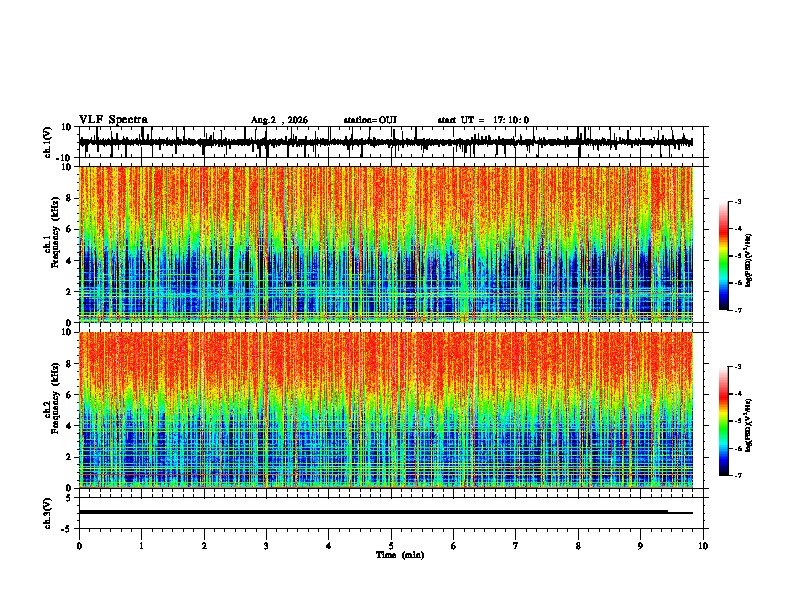Click the "6" kHz tick on ch.2 frequency axis
This screenshot has height=612, width=792.
coord(69,395)
